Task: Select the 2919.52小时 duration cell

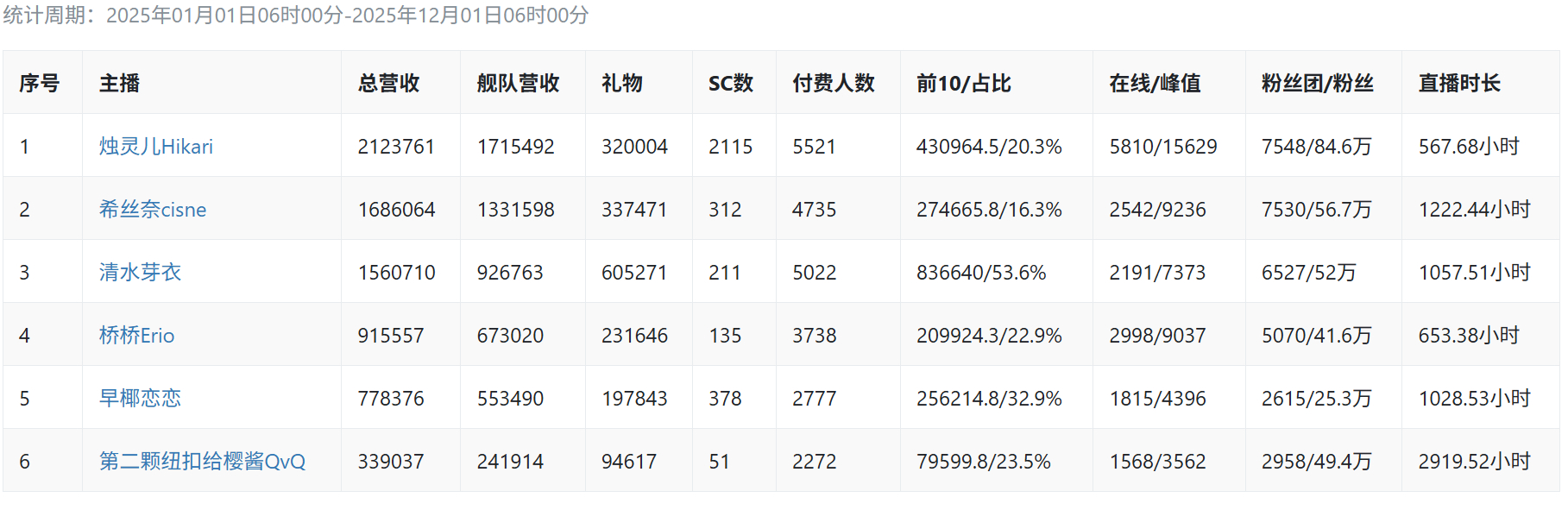Action: click(x=1474, y=462)
